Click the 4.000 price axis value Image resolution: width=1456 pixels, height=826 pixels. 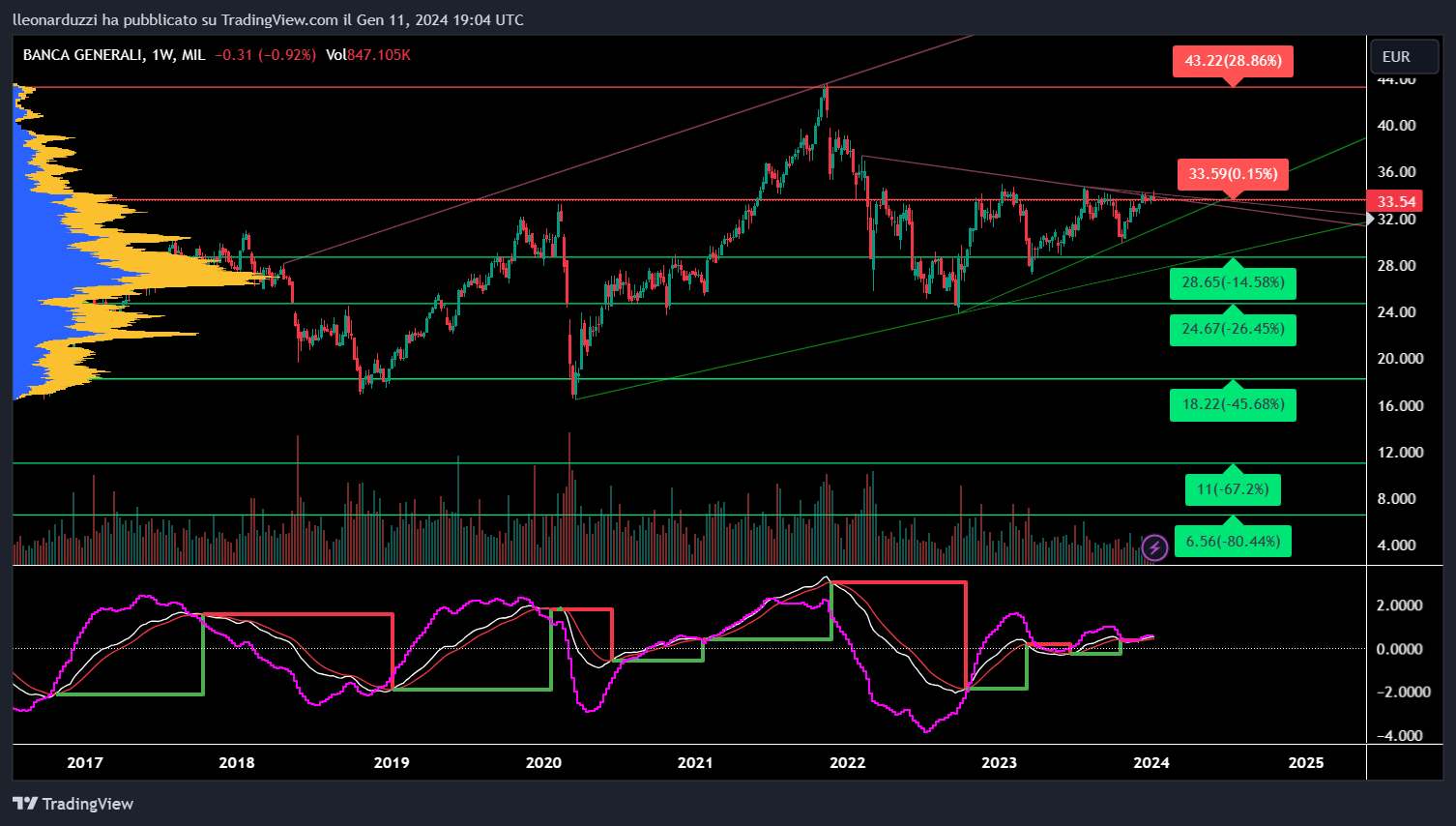(1397, 546)
